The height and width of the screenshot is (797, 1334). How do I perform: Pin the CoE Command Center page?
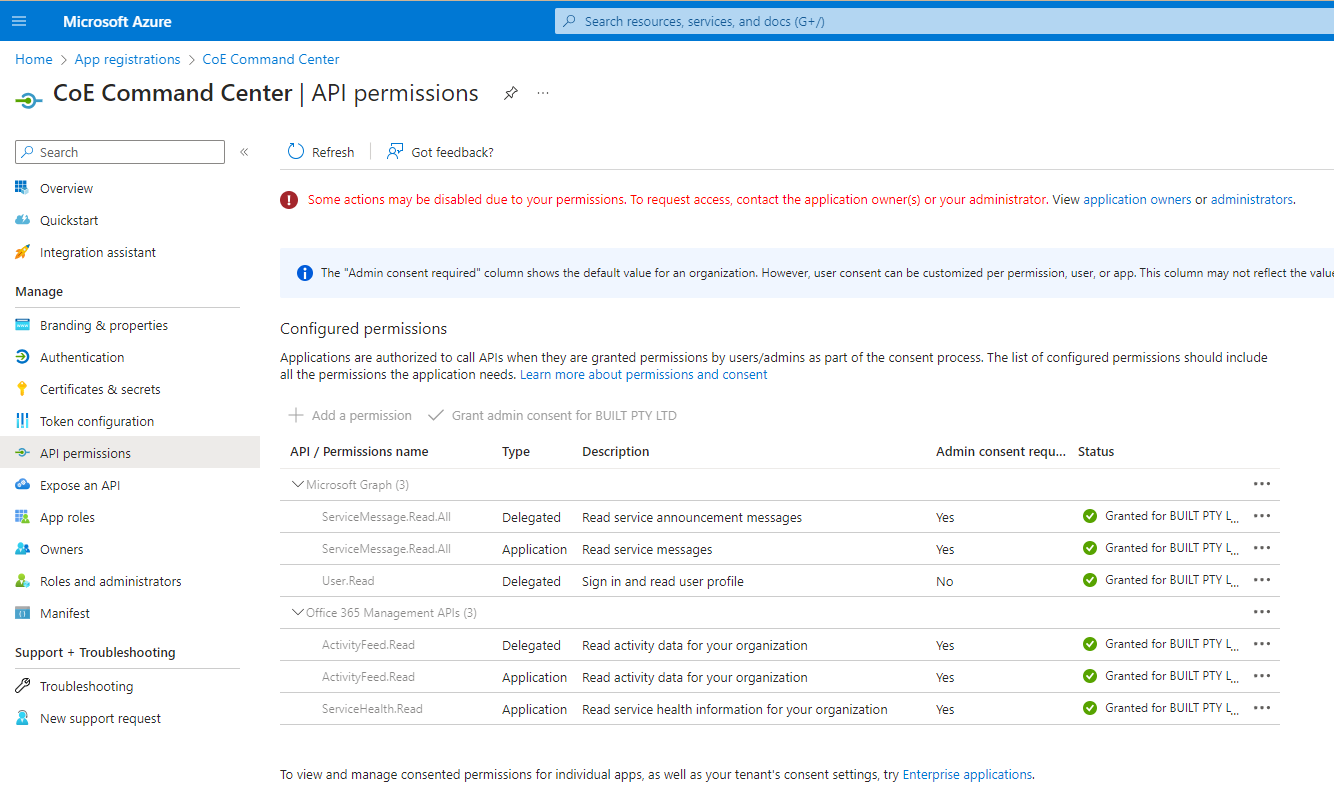point(511,92)
